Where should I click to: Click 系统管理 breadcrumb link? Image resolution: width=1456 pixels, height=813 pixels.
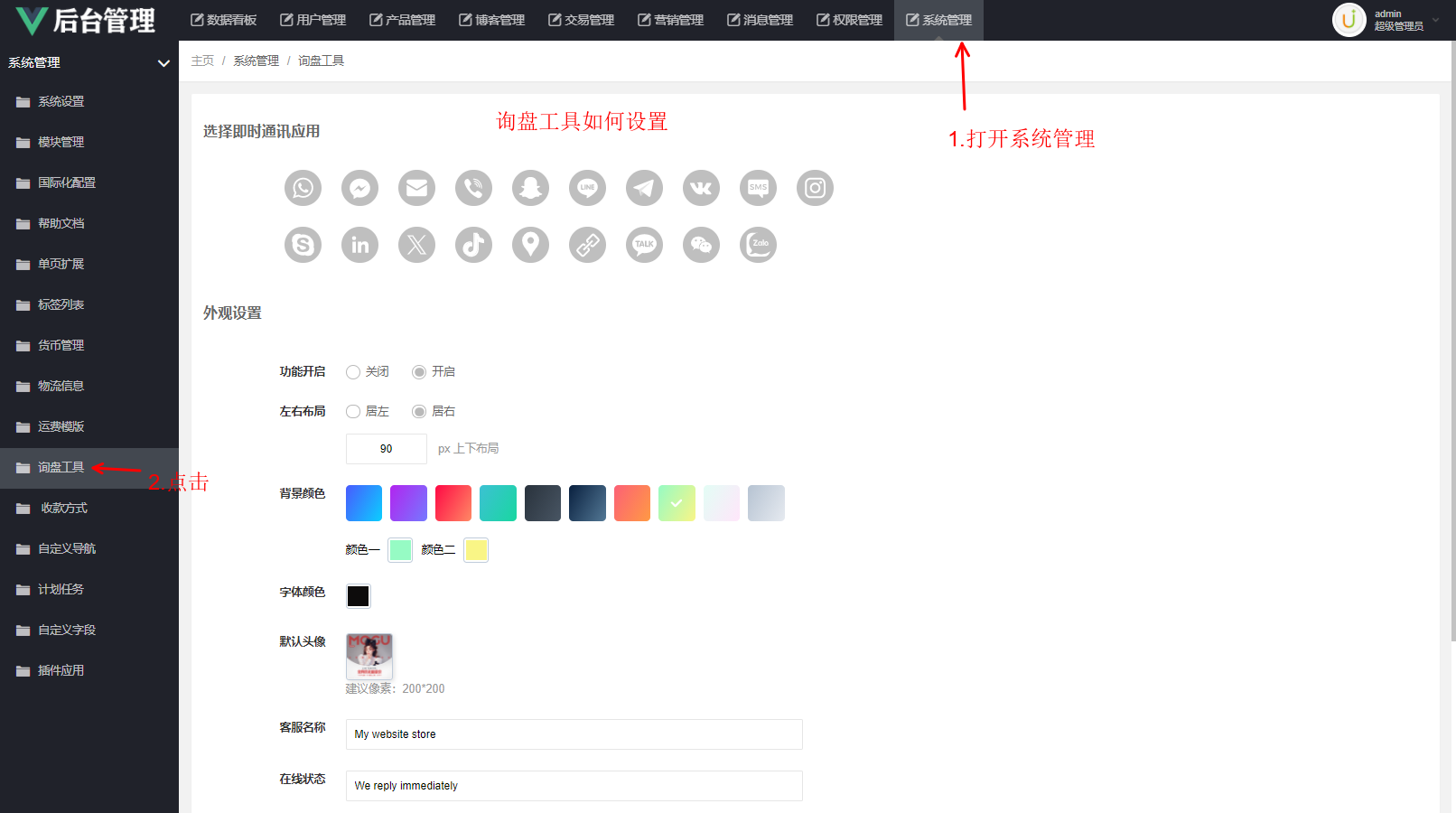pos(257,61)
